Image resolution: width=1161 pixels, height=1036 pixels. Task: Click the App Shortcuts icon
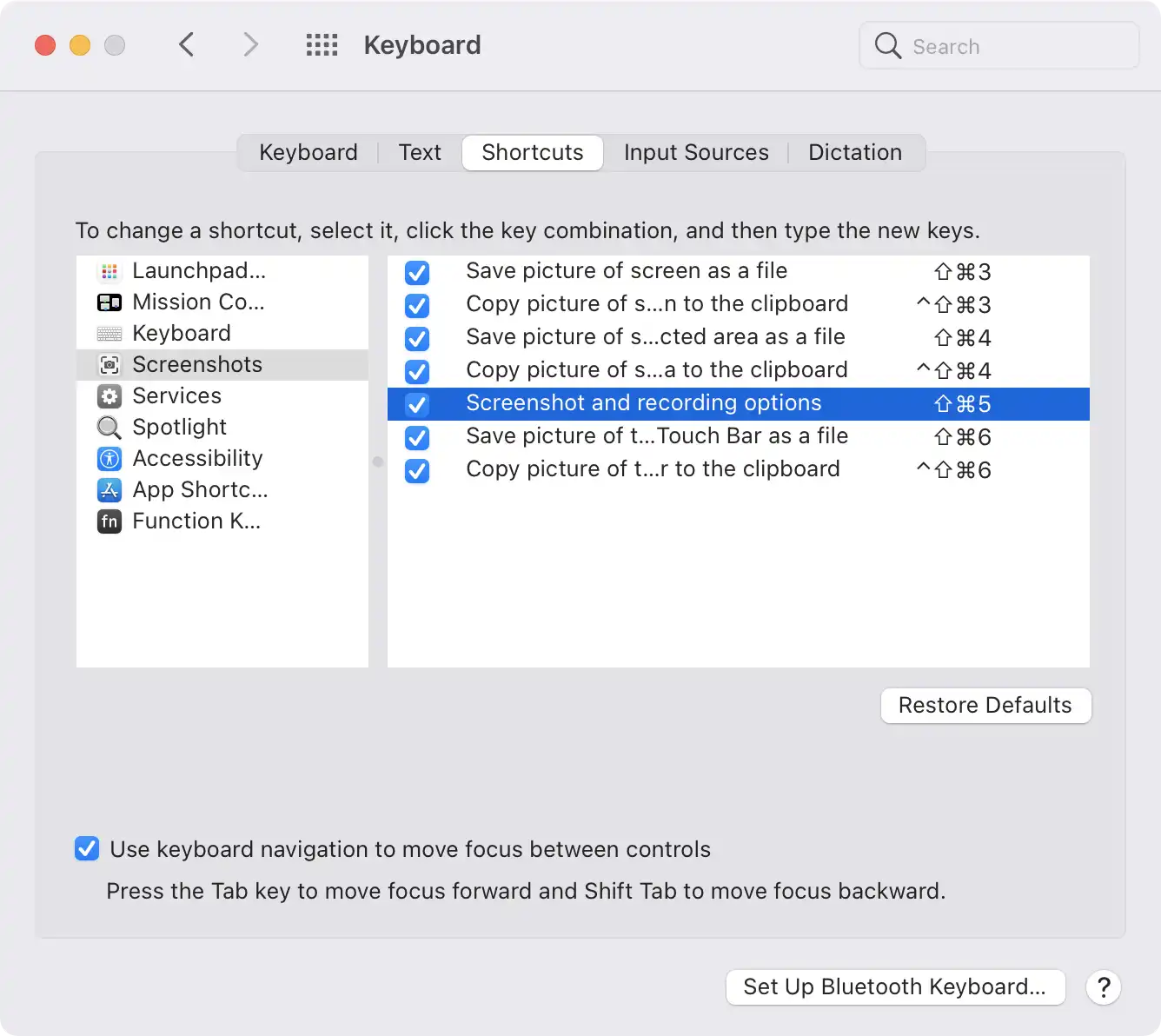point(109,490)
